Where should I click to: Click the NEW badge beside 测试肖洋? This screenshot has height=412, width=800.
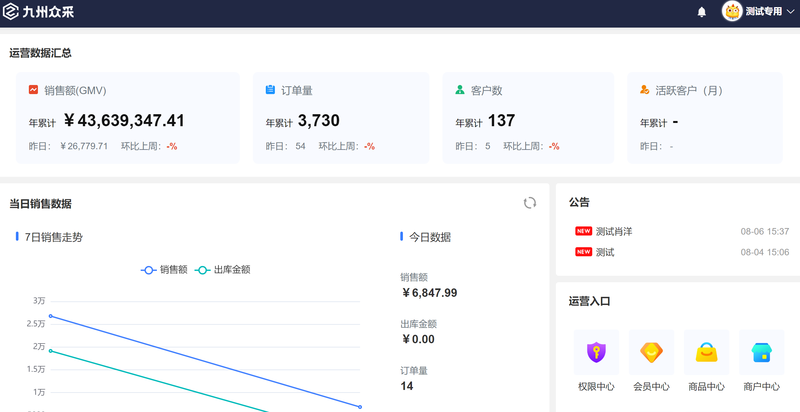pyautogui.click(x=583, y=231)
